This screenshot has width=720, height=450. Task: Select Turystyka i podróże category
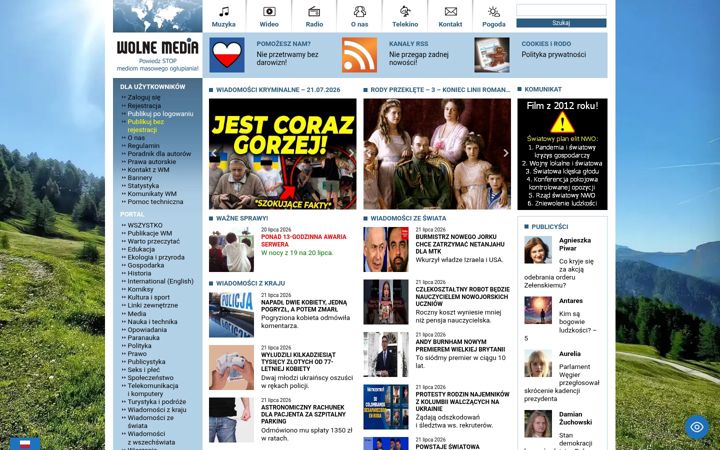157,402
